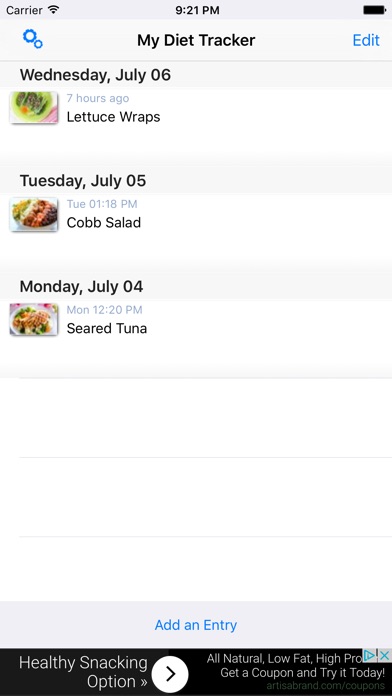Tap the 7 hours ago timestamp
The height and width of the screenshot is (696, 392).
(98, 98)
